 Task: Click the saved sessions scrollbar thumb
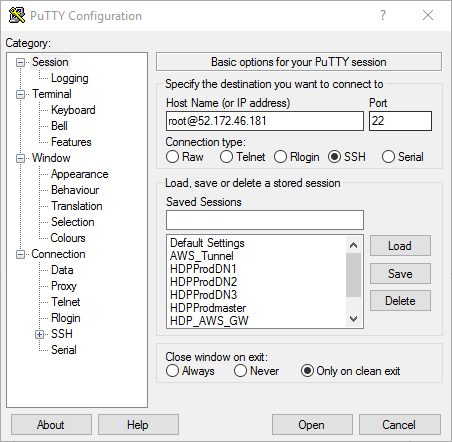point(353,275)
